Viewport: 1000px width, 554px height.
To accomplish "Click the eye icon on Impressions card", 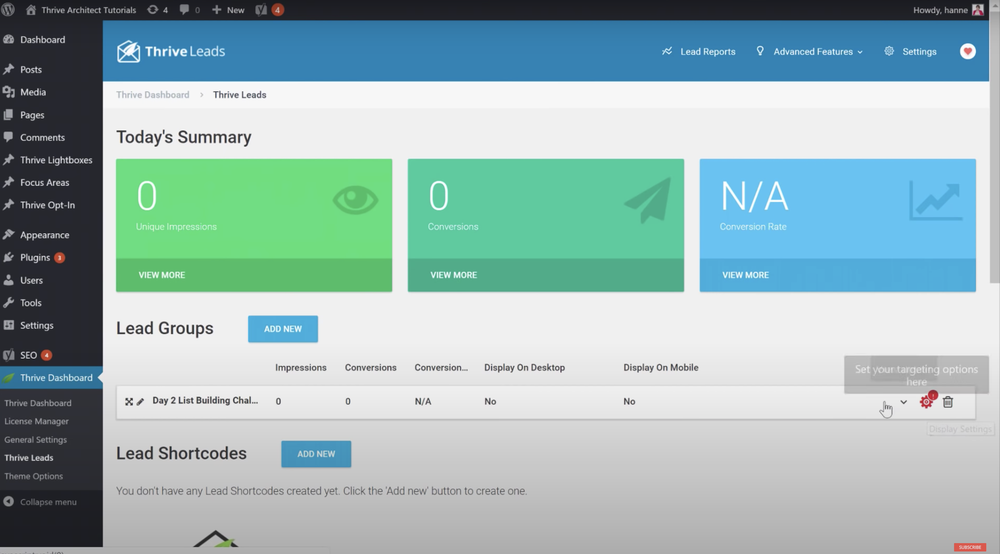I will tap(355, 200).
